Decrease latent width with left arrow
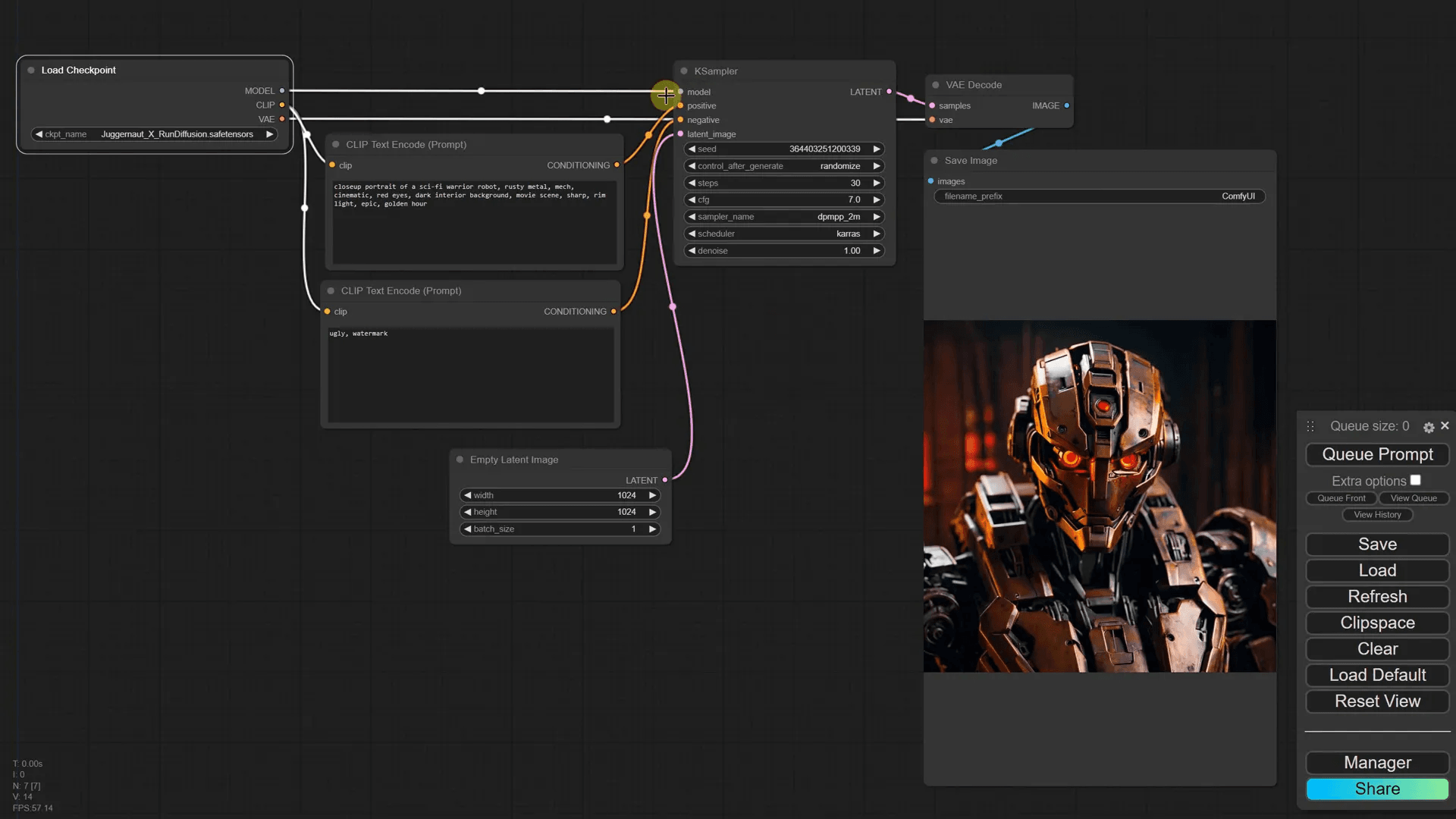This screenshot has width=1456, height=819. (468, 496)
